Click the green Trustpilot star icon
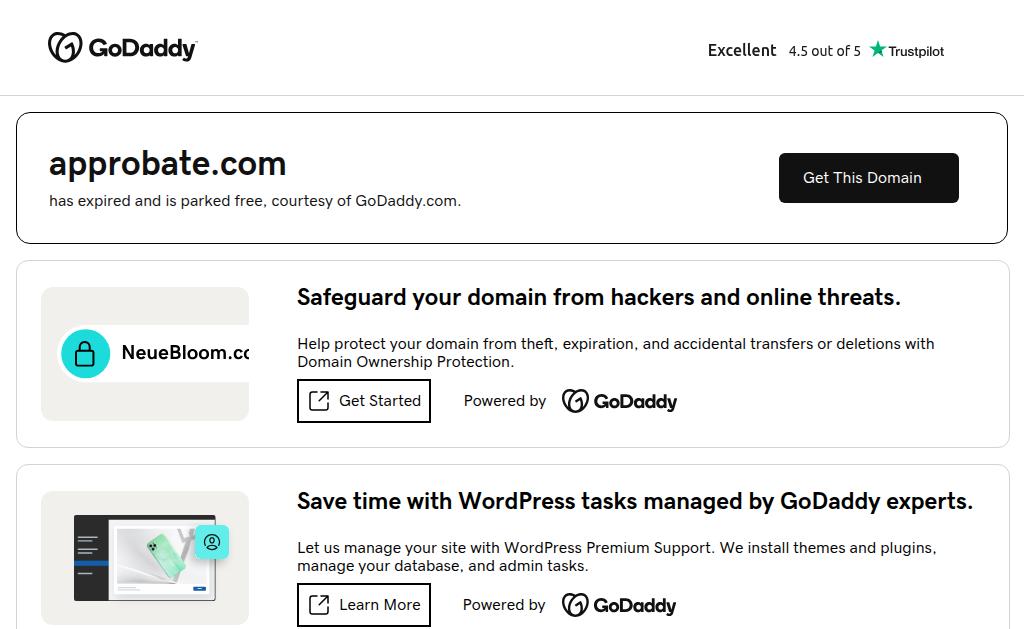1024x629 pixels. [x=878, y=50]
